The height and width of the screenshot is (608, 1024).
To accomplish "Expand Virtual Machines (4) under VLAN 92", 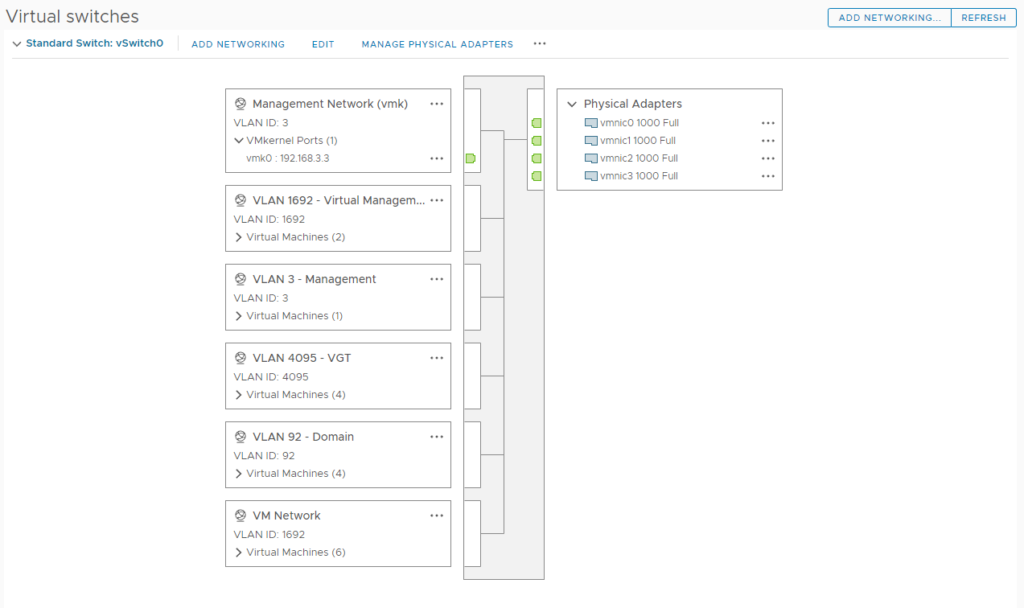I will (239, 474).
